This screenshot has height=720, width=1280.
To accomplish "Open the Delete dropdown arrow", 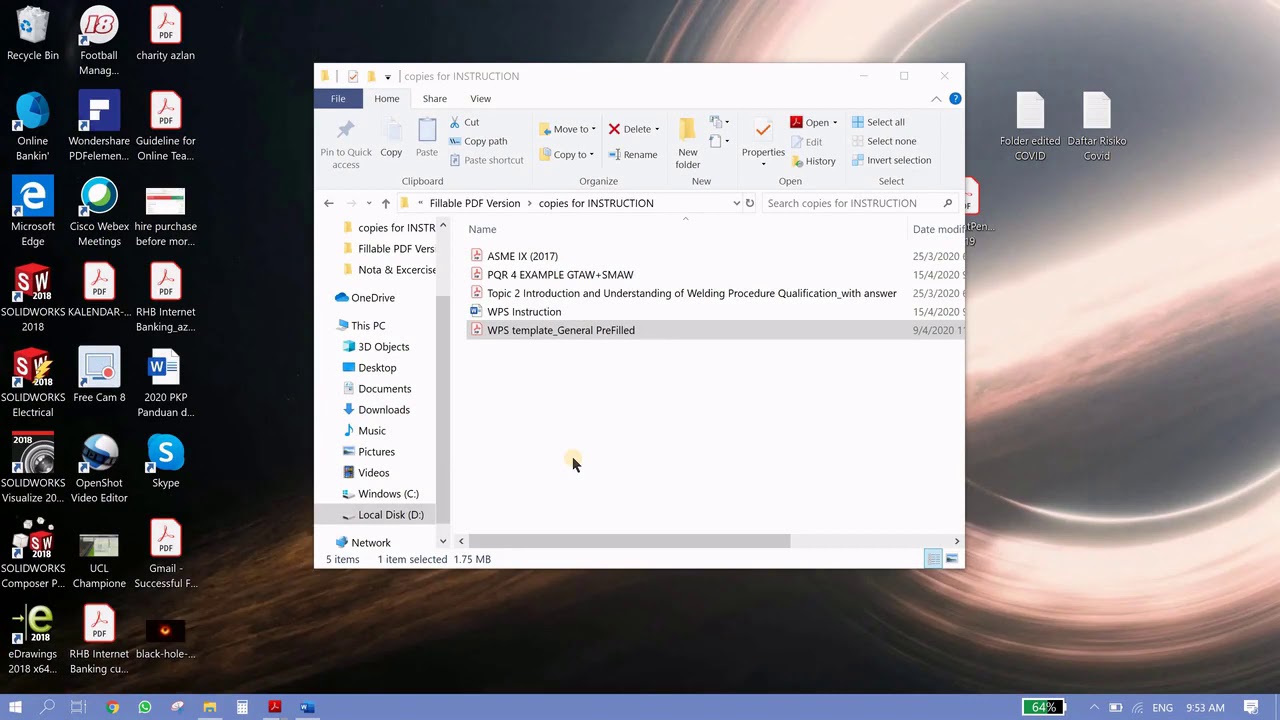I will pos(657,129).
